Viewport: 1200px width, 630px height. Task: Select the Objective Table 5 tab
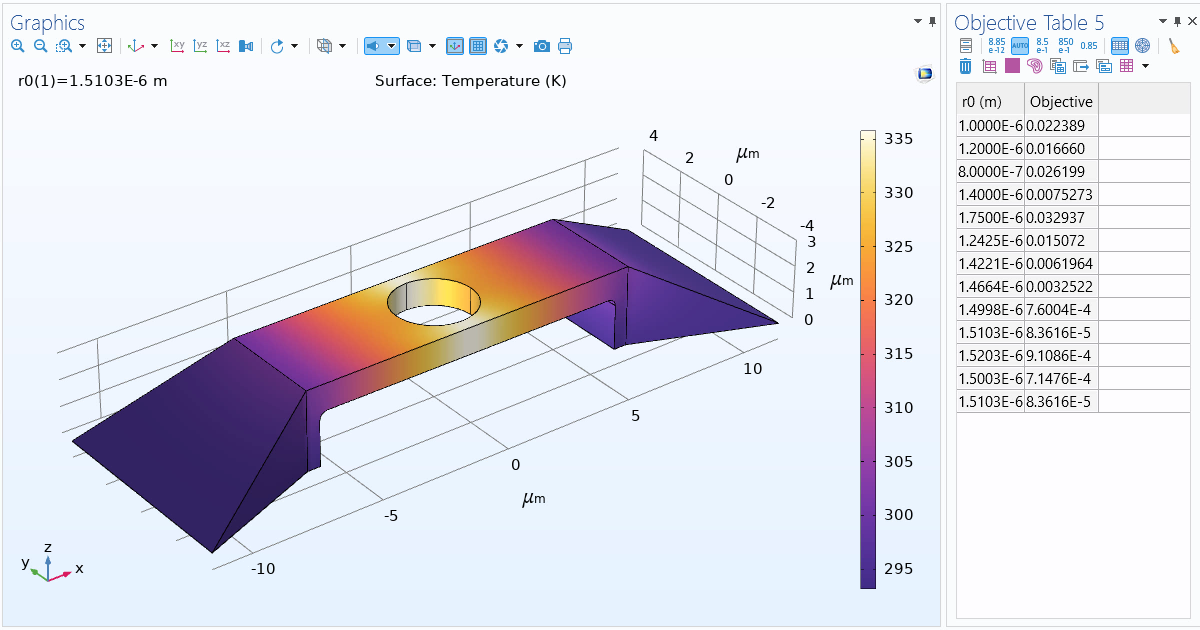(1020, 22)
